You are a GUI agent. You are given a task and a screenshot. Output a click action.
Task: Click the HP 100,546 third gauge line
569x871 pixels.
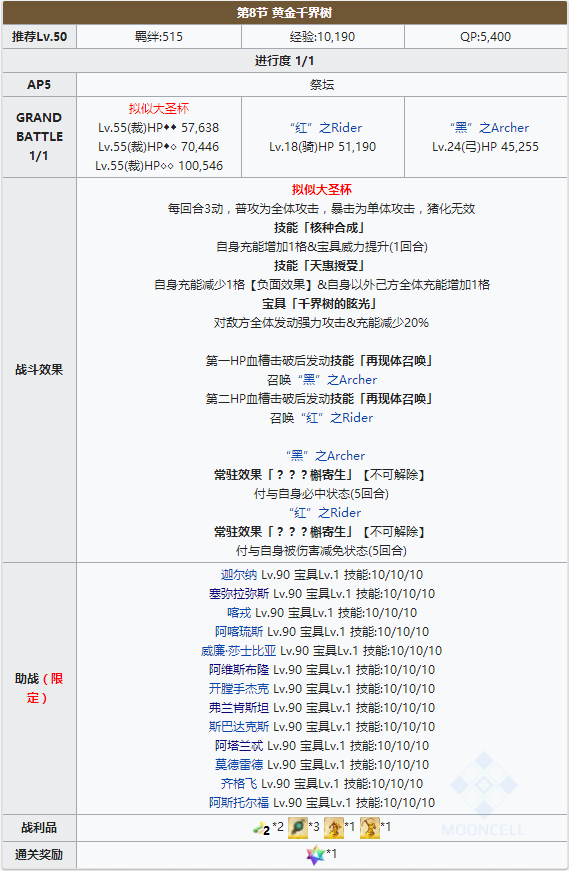point(159,166)
